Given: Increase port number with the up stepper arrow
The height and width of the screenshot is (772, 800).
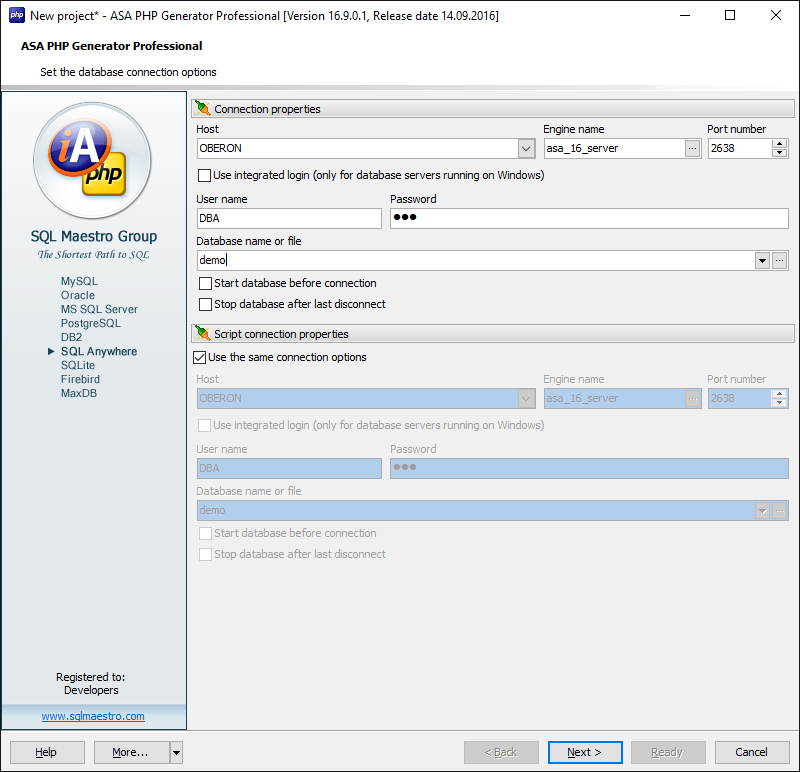Looking at the screenshot, I should coord(779,143).
